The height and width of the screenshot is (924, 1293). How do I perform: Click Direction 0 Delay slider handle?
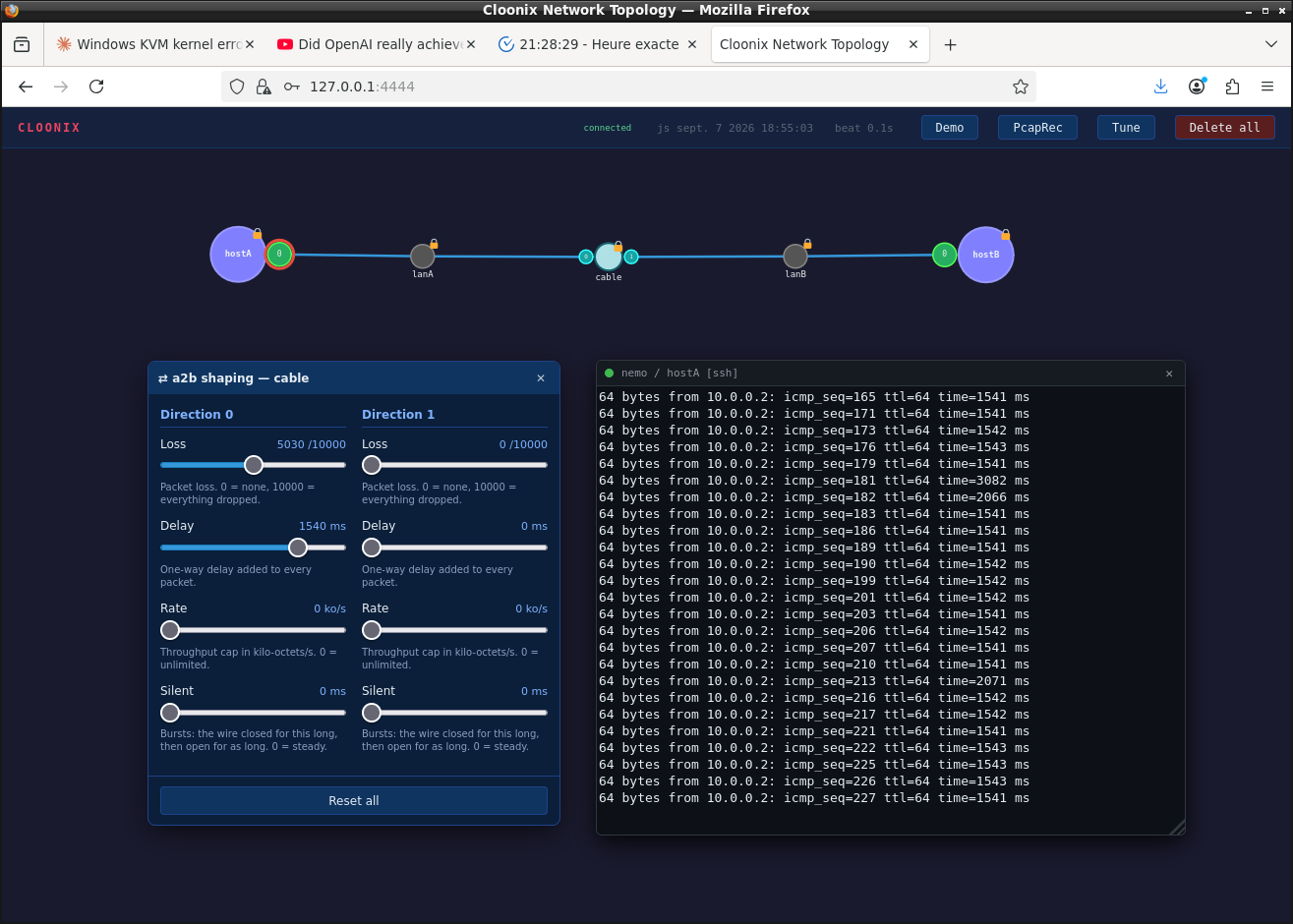pyautogui.click(x=298, y=548)
